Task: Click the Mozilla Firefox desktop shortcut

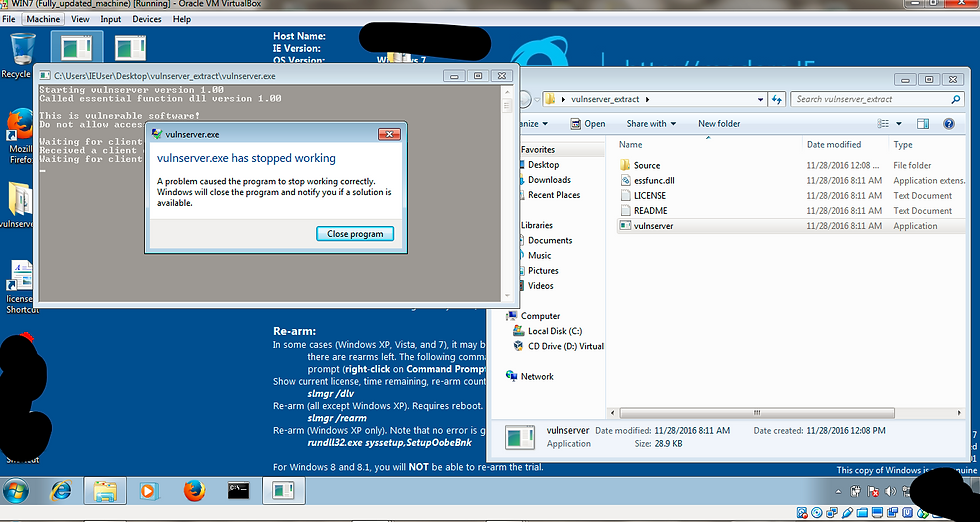Action: 20,136
